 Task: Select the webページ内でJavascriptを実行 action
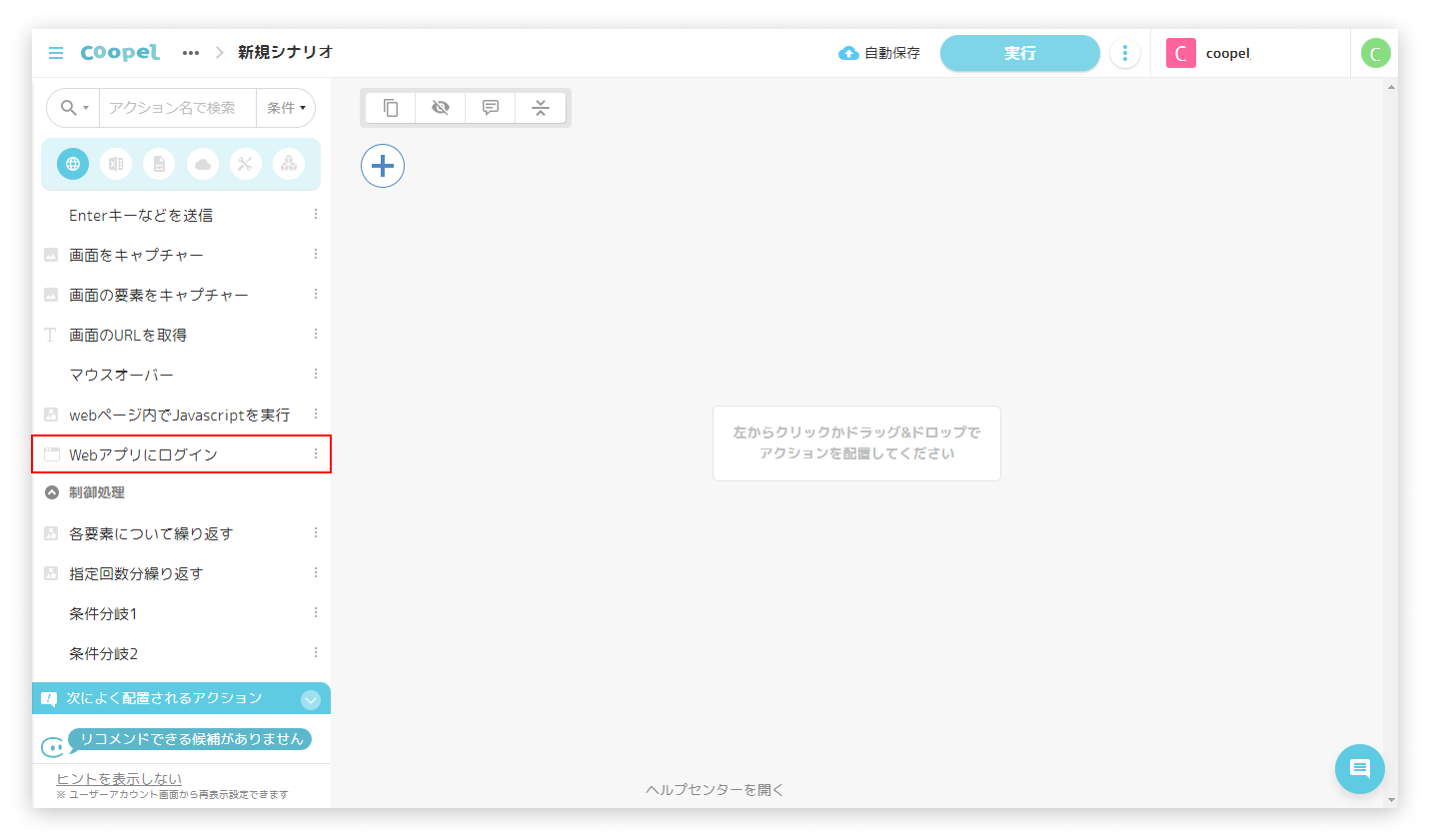[181, 415]
